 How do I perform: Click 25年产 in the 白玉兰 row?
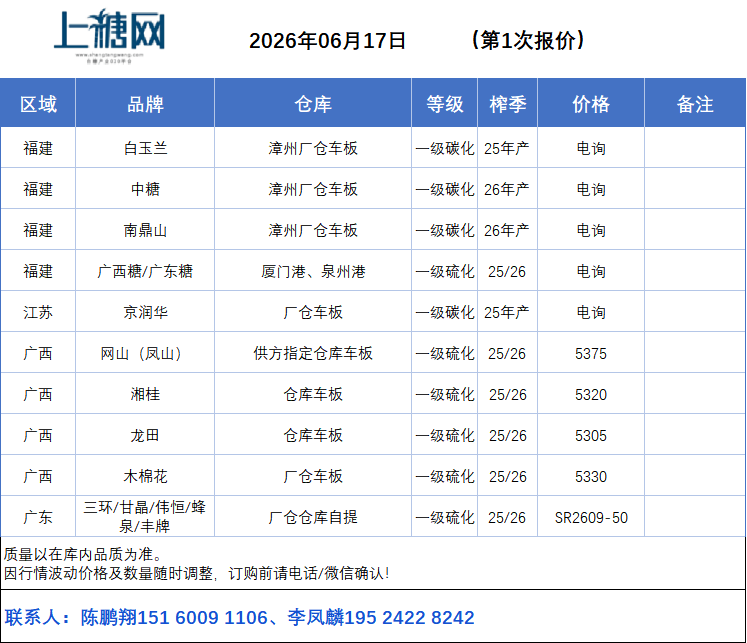507,148
